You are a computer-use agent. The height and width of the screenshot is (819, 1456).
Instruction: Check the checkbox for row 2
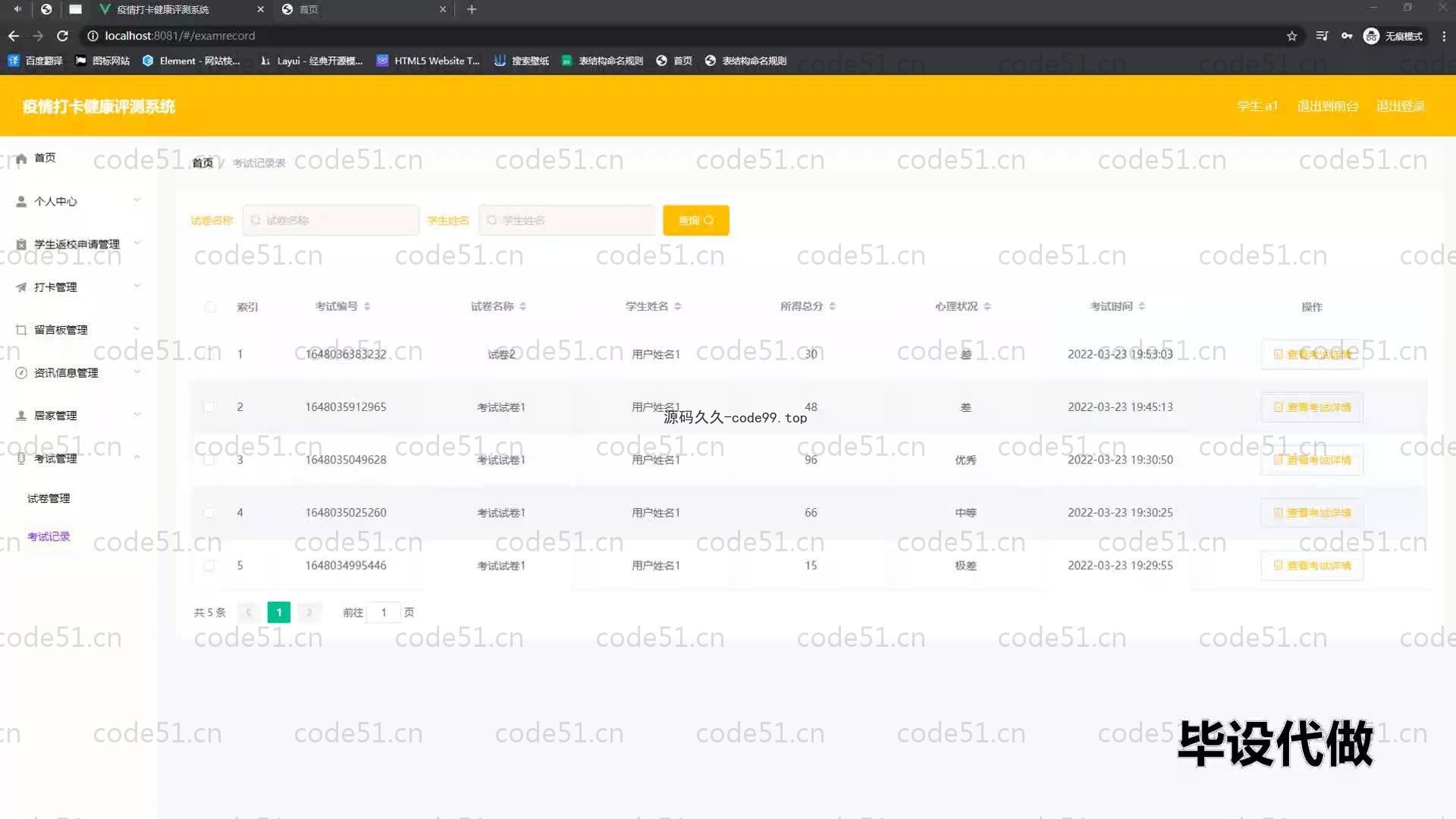click(209, 407)
